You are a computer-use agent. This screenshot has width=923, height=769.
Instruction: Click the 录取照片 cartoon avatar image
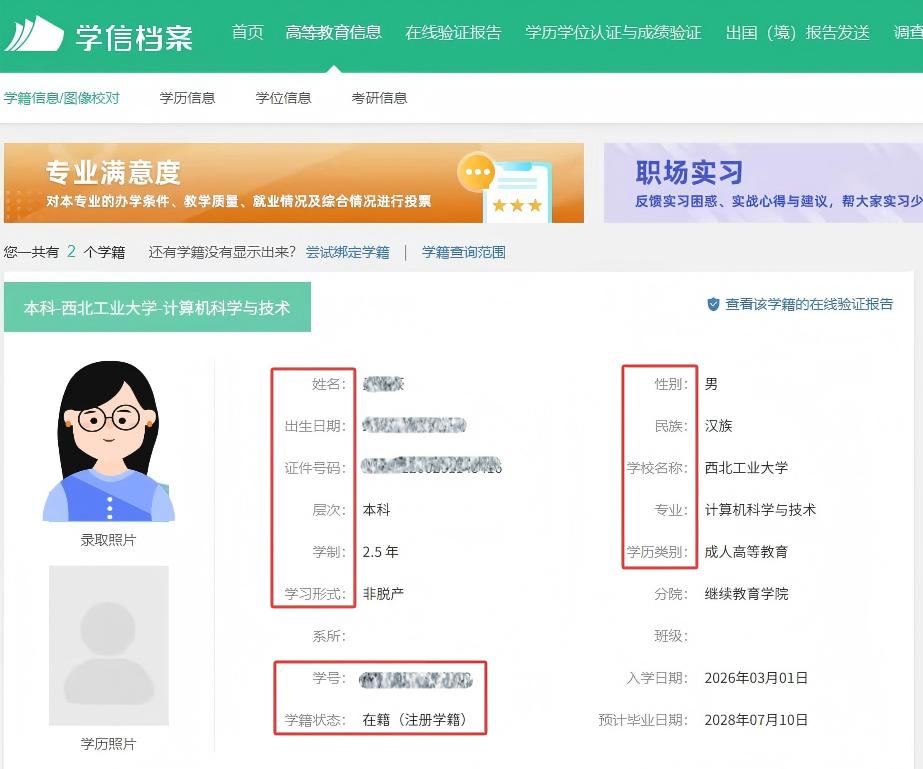click(x=108, y=441)
